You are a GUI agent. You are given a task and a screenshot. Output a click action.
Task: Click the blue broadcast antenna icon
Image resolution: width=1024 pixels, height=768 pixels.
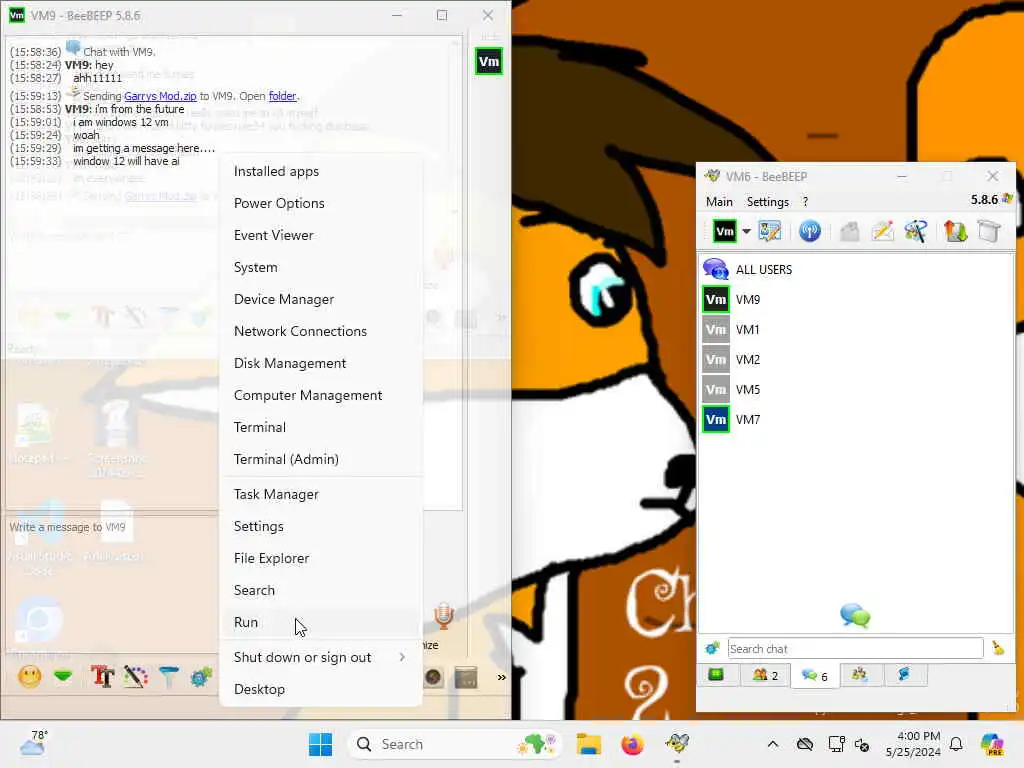tap(810, 231)
